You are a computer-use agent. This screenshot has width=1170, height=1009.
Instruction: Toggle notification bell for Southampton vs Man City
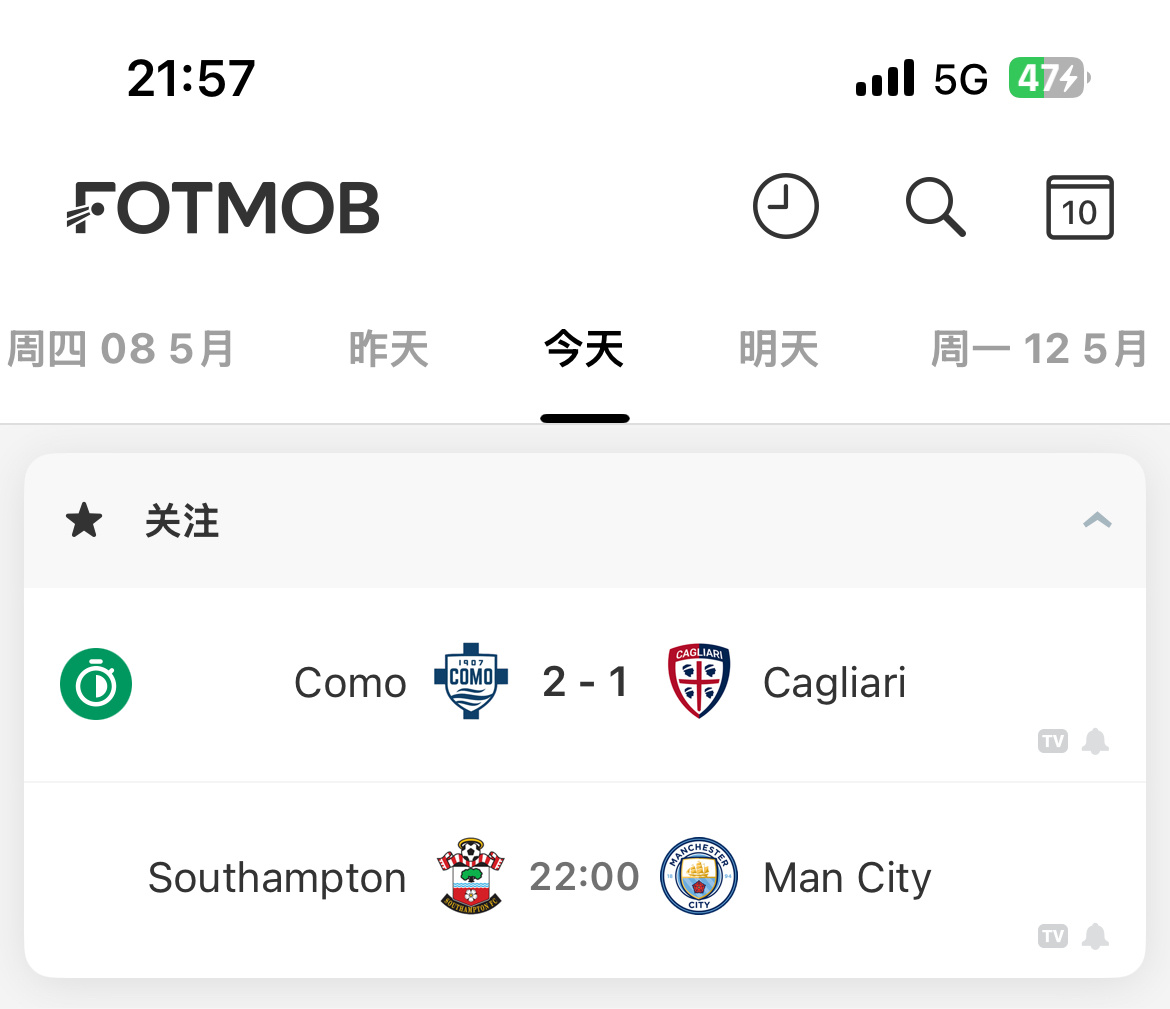coord(1095,936)
